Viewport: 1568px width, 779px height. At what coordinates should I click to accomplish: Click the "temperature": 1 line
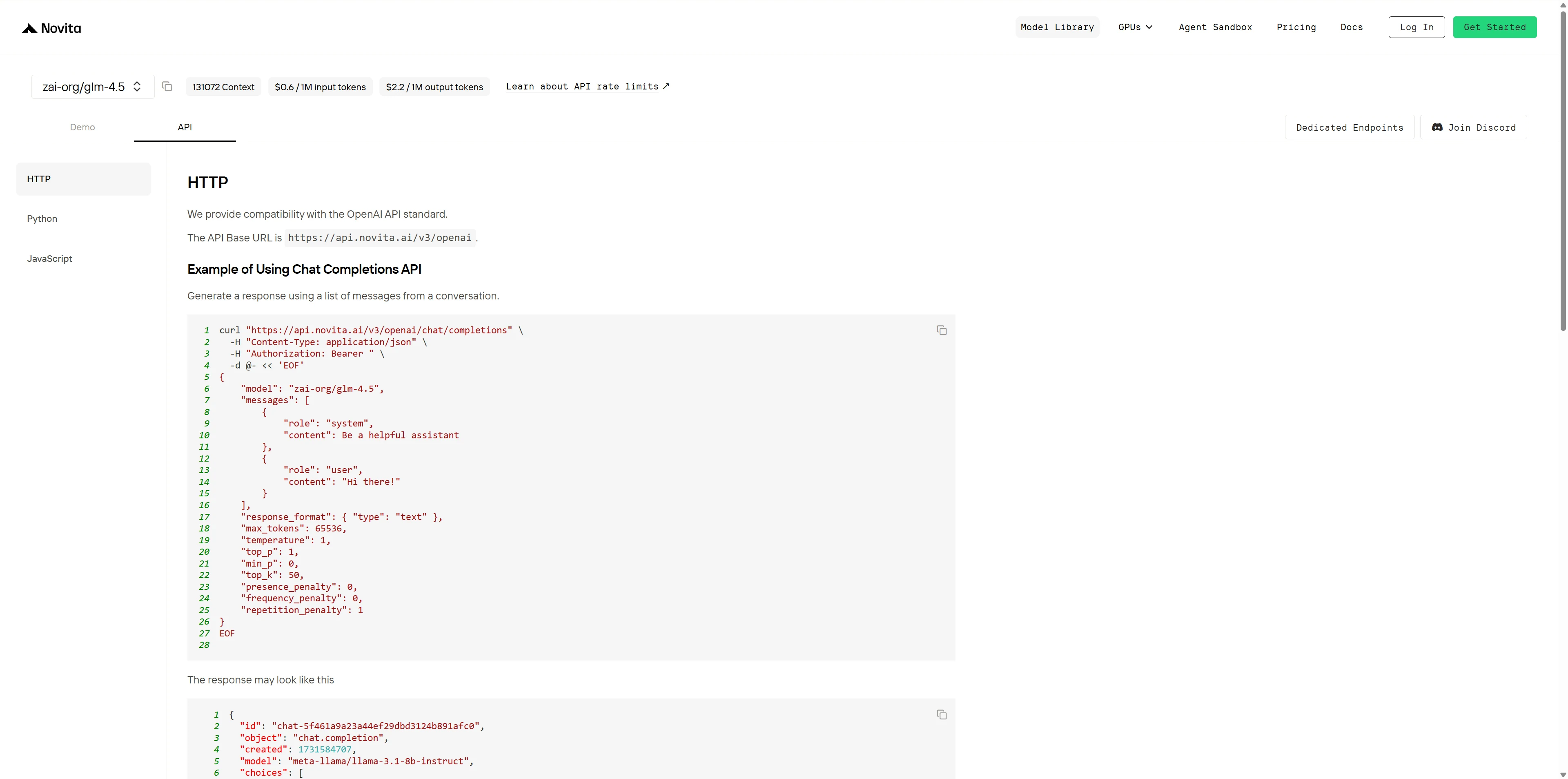[x=285, y=540]
